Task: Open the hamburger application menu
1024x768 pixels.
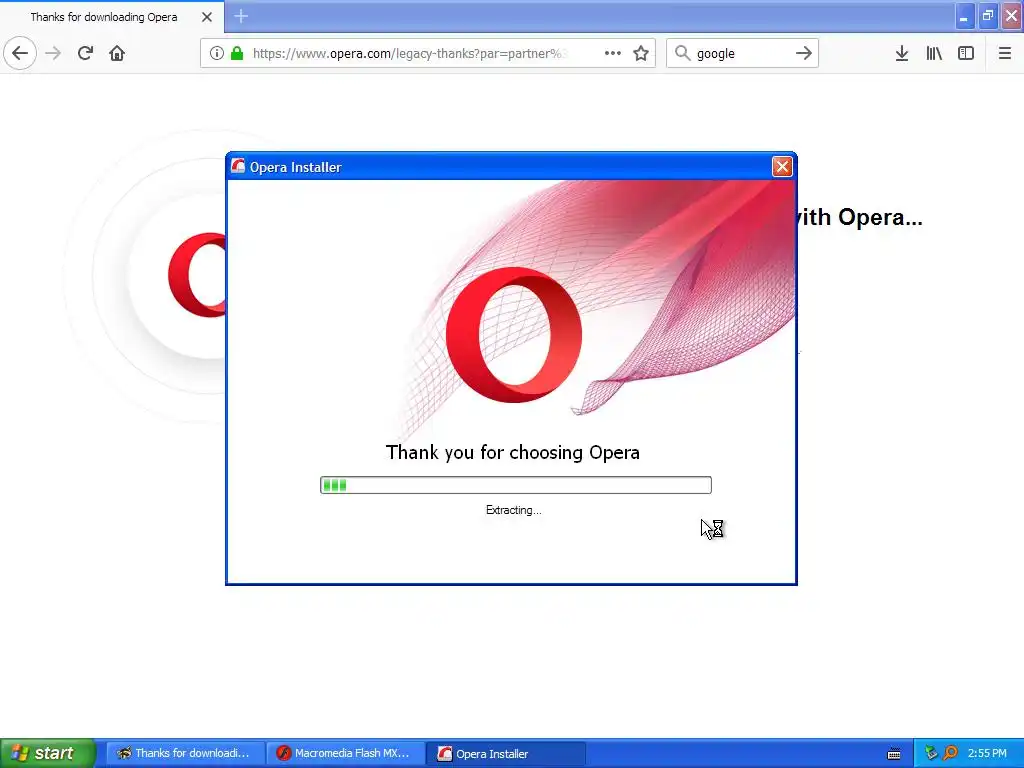Action: (x=1004, y=53)
